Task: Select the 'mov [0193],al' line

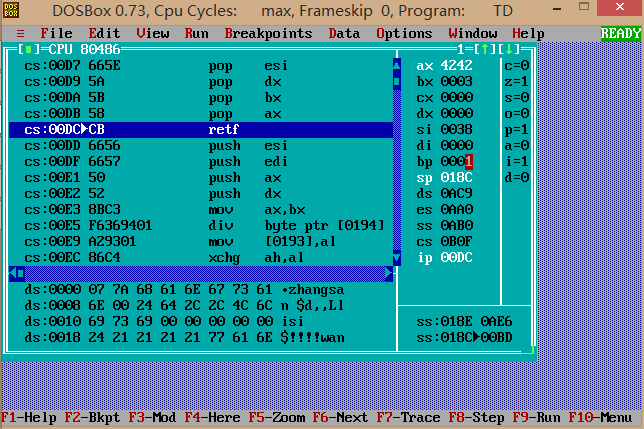Action: (201, 242)
